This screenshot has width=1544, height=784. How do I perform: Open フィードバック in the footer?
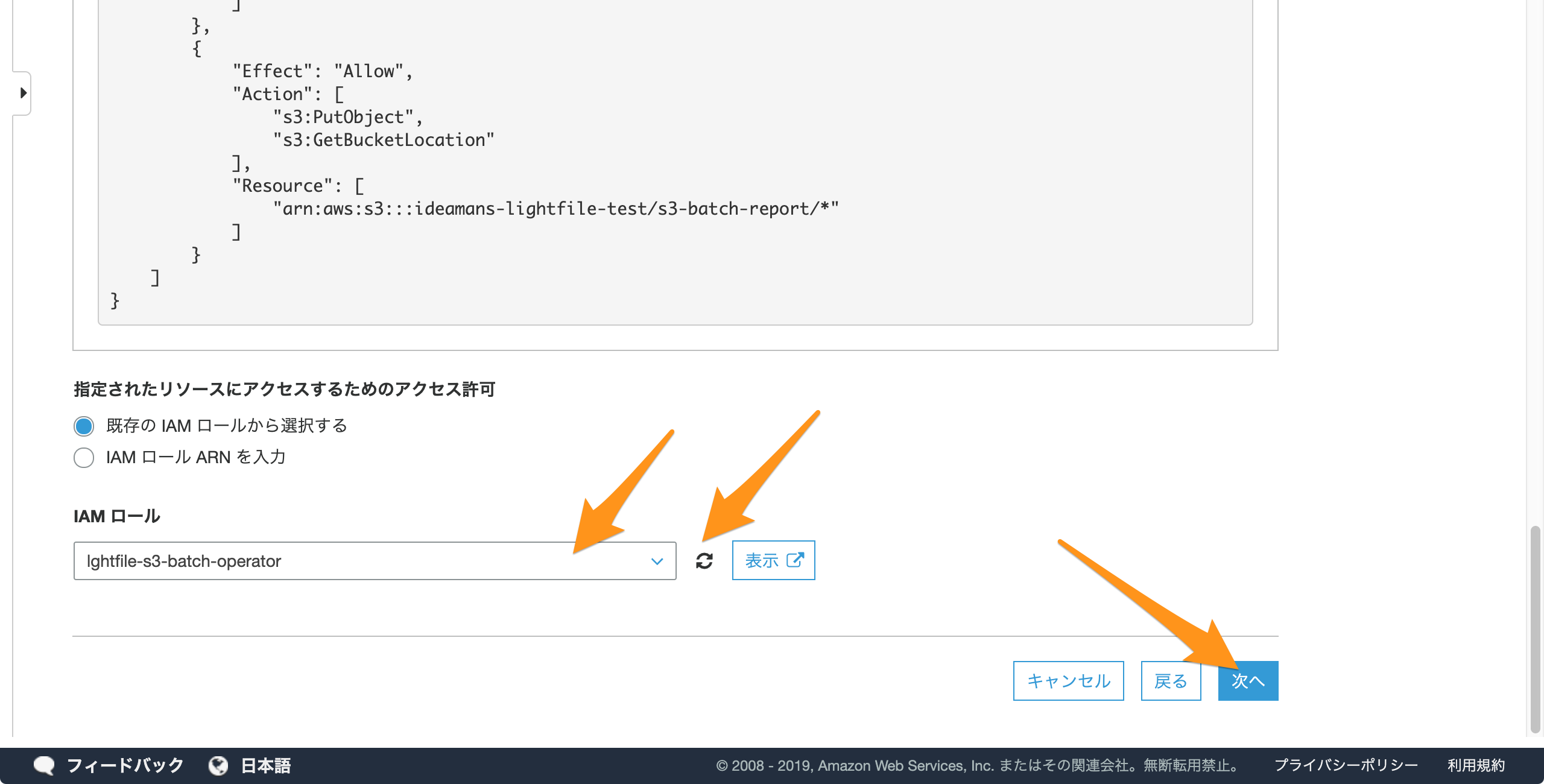pos(125,765)
